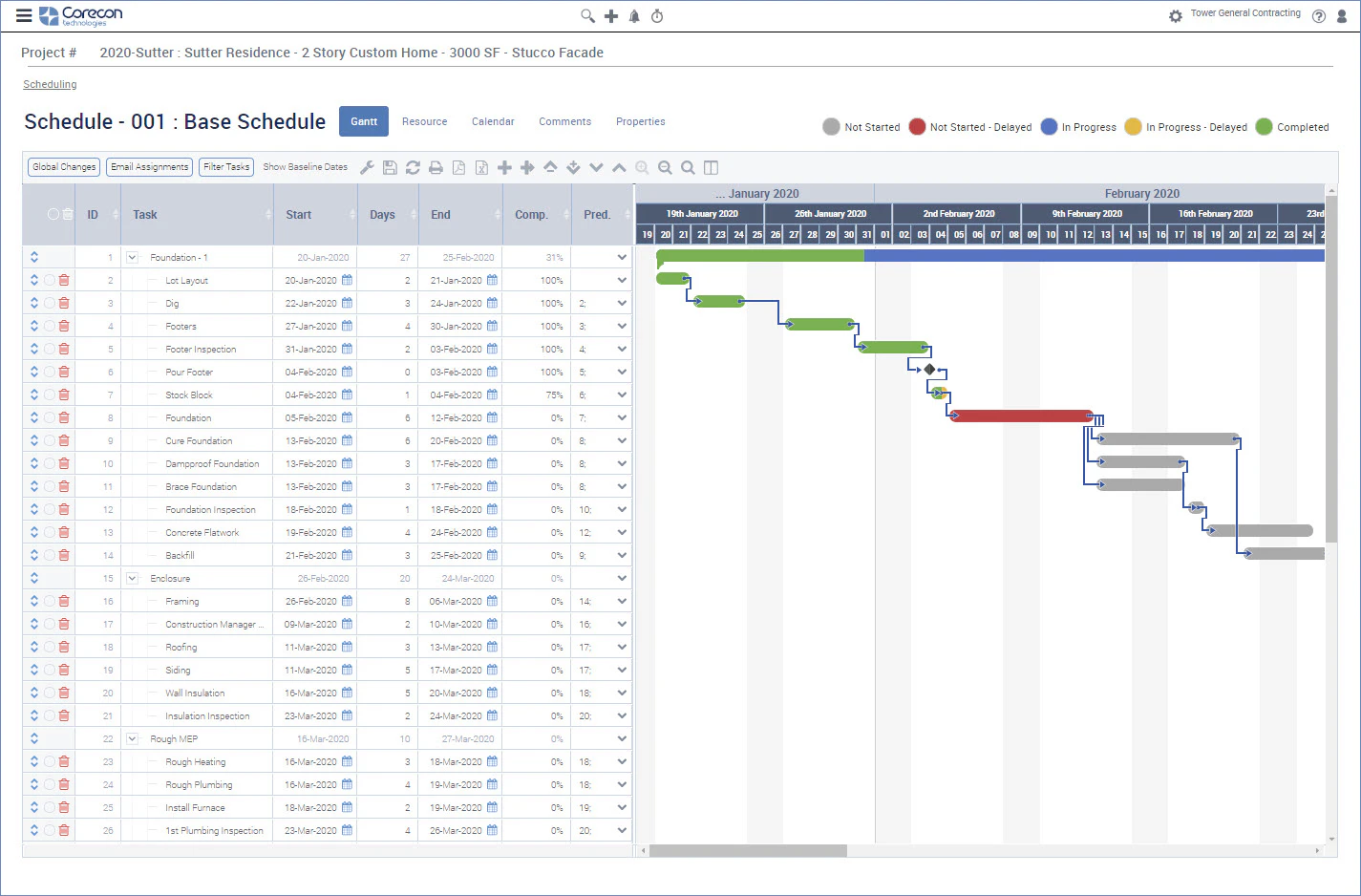Switch to the Resource tab
The height and width of the screenshot is (896, 1361).
pyautogui.click(x=424, y=121)
